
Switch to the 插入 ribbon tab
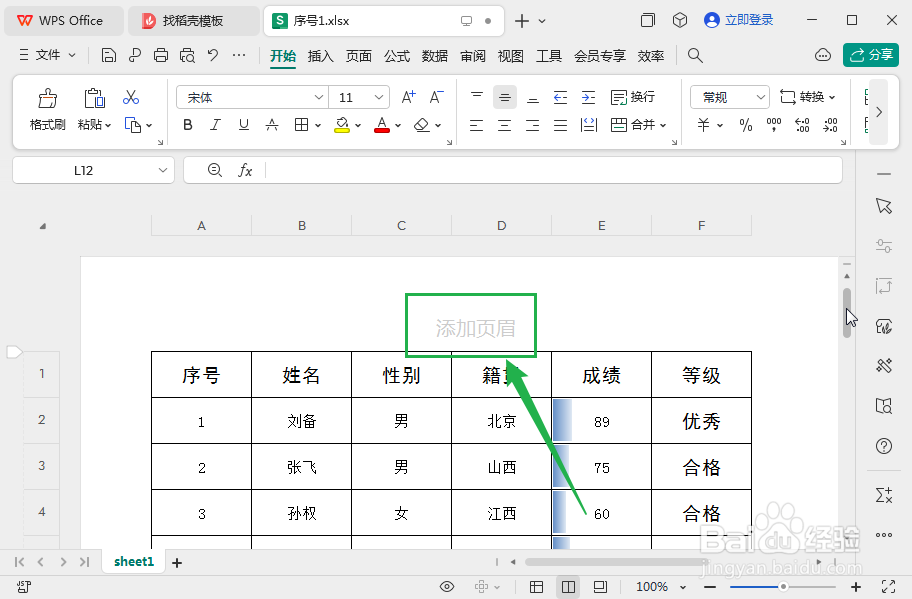point(320,57)
